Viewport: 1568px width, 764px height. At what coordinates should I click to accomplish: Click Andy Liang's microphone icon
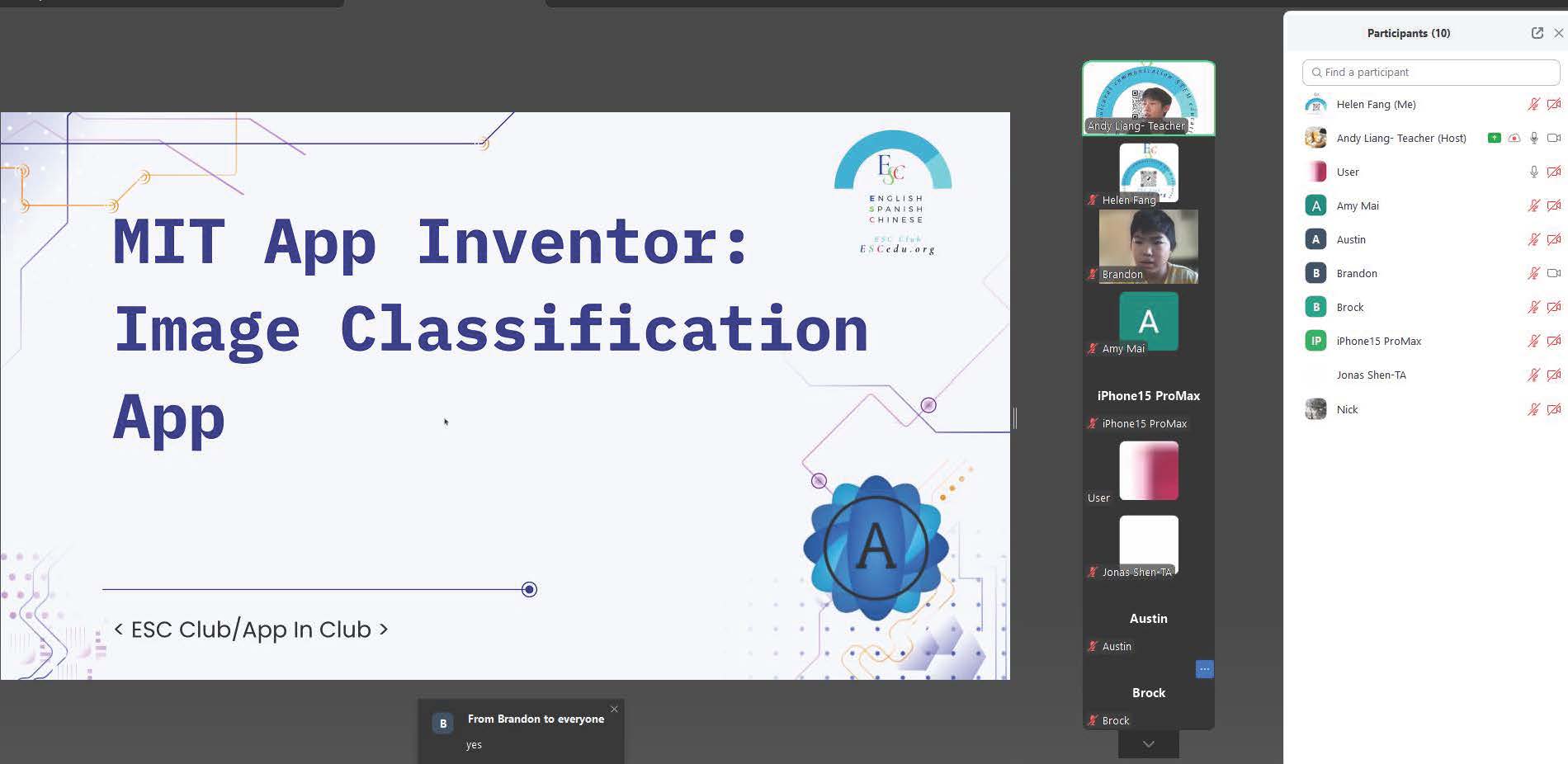pyautogui.click(x=1533, y=138)
